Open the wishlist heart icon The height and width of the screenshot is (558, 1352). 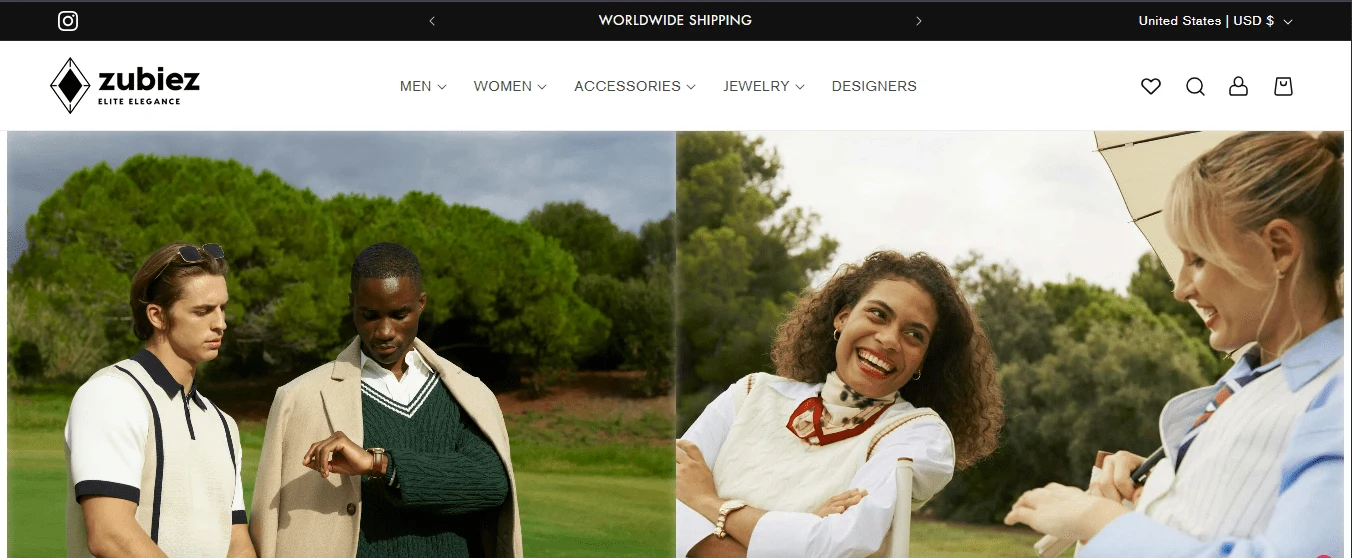(1151, 87)
